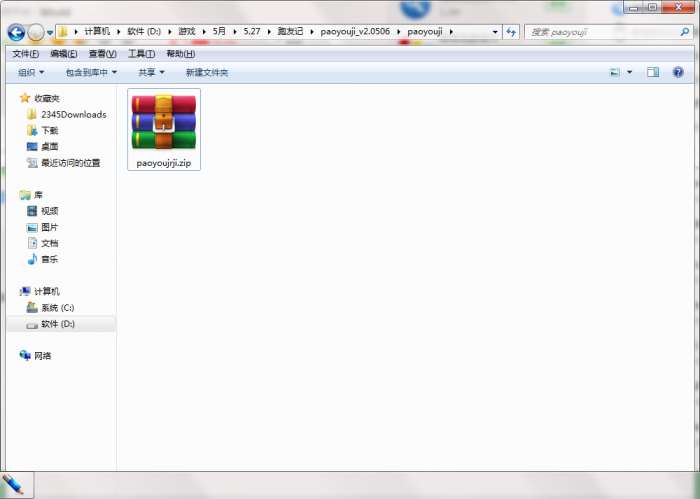Viewport: 700px width, 499px height.
Task: Expand arrow after 计算机 breadcrumb
Action: (119, 32)
